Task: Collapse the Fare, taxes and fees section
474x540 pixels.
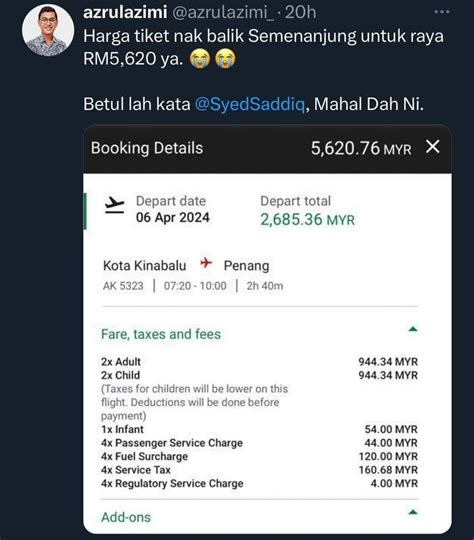Action: pos(413,330)
